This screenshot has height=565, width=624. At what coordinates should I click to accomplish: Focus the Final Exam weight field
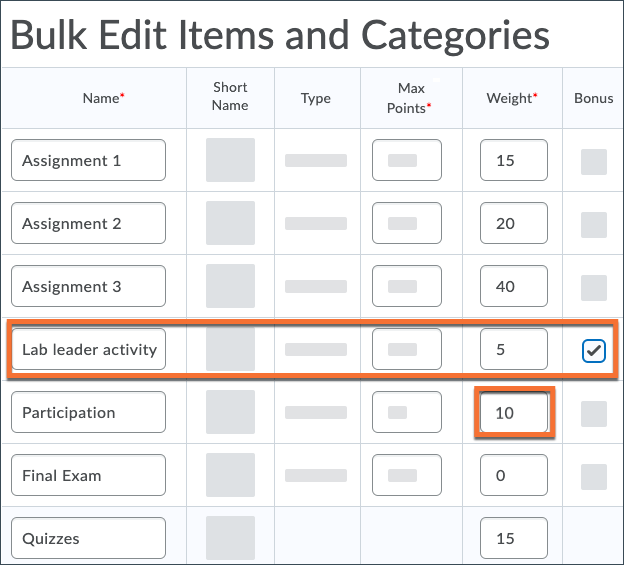pyautogui.click(x=513, y=476)
